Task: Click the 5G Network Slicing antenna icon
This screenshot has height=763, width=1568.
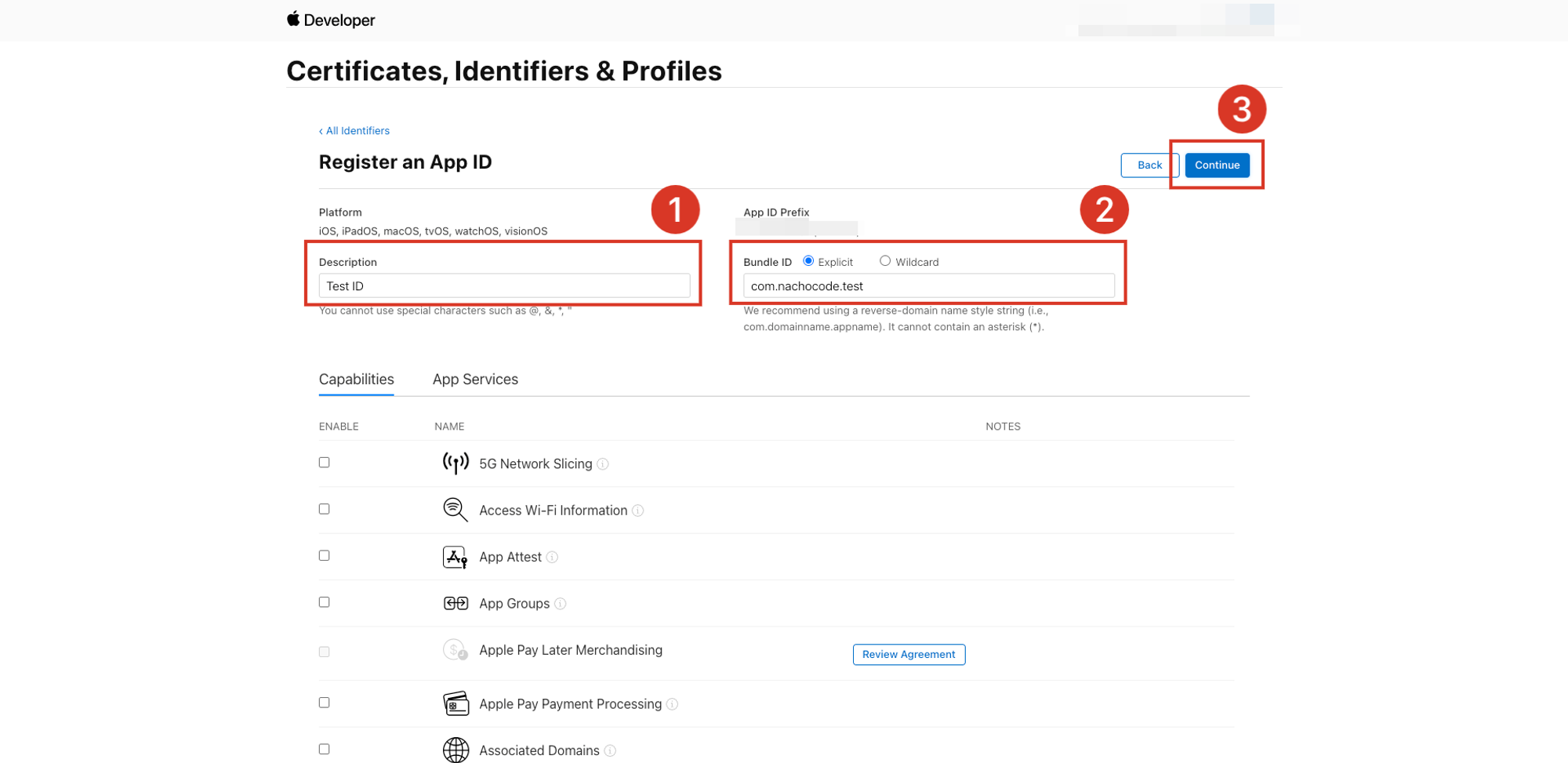Action: pyautogui.click(x=456, y=463)
